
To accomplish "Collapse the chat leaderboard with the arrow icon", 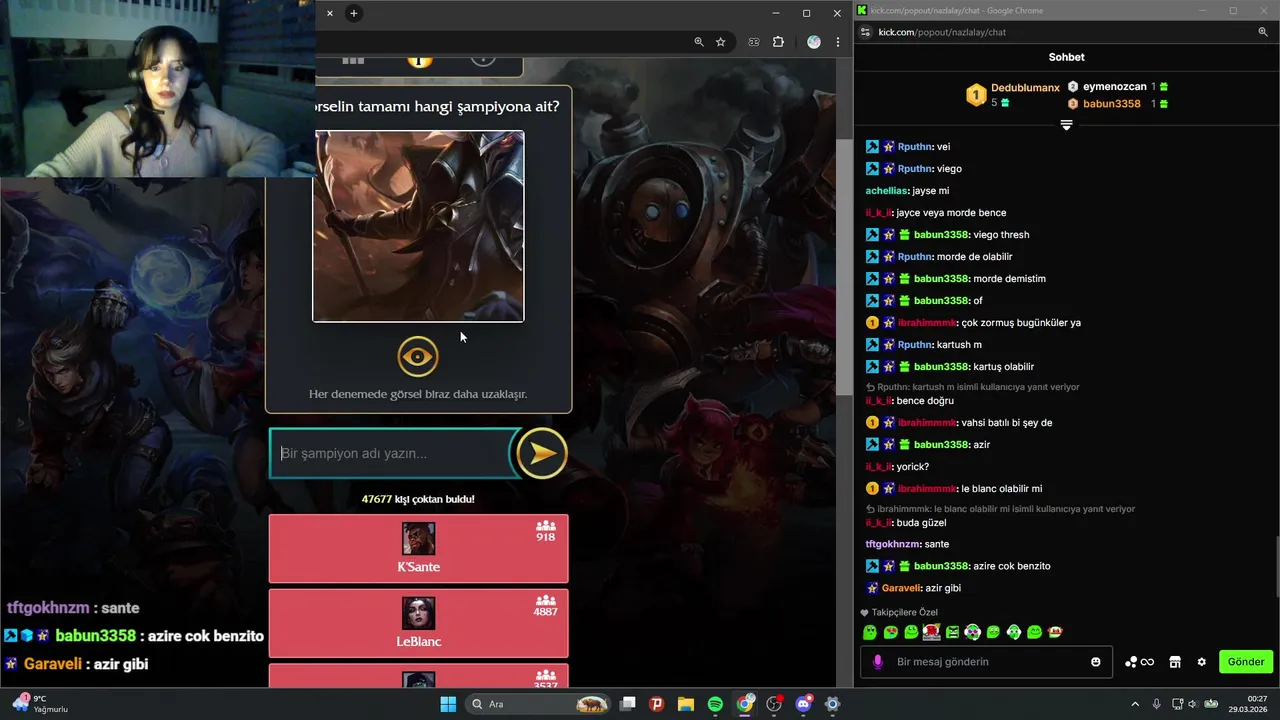I will click(1066, 125).
